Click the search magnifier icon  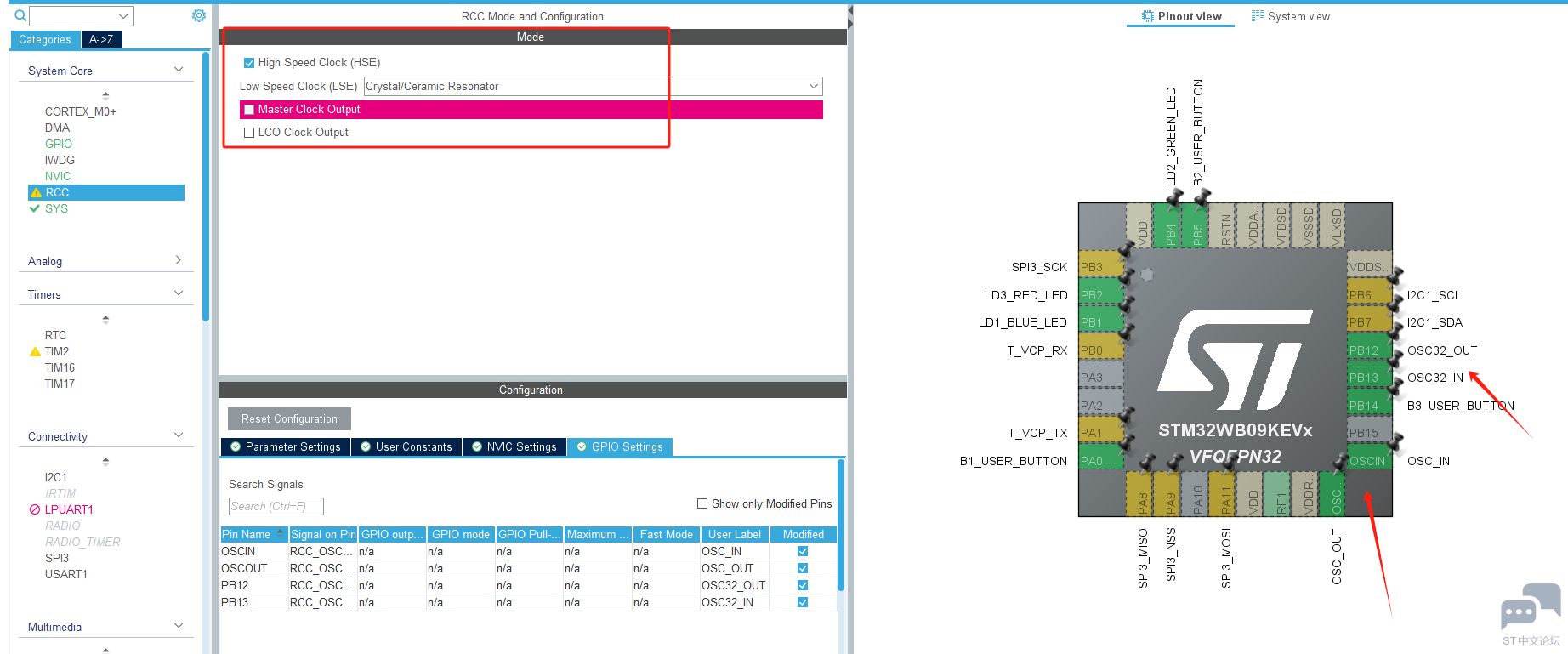point(20,15)
